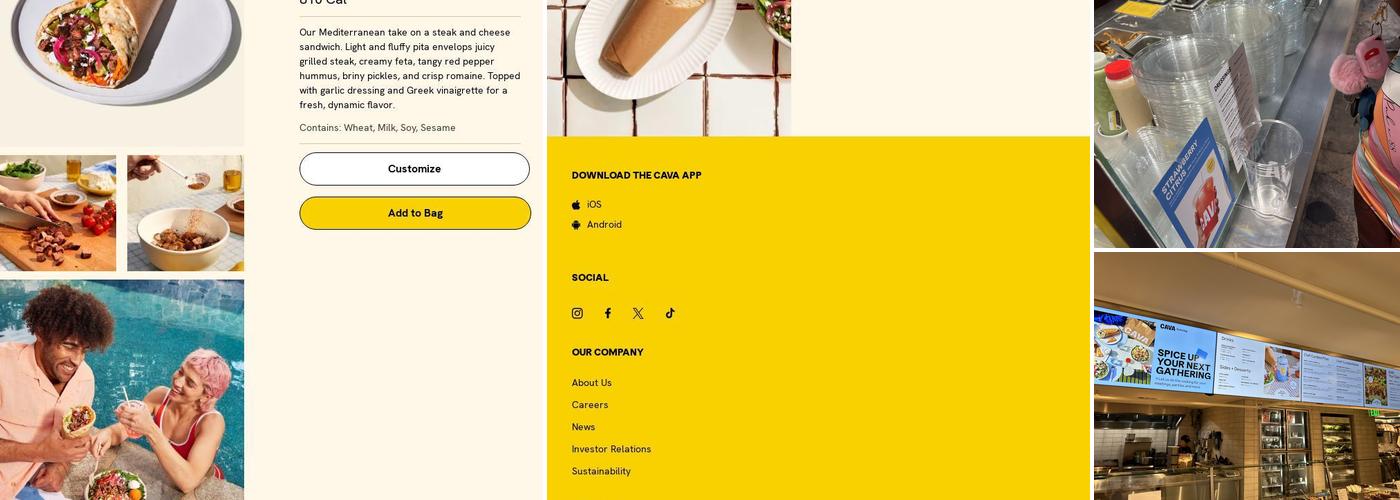Click the Apple logo next to iOS
This screenshot has width=1400, height=500.
576,205
